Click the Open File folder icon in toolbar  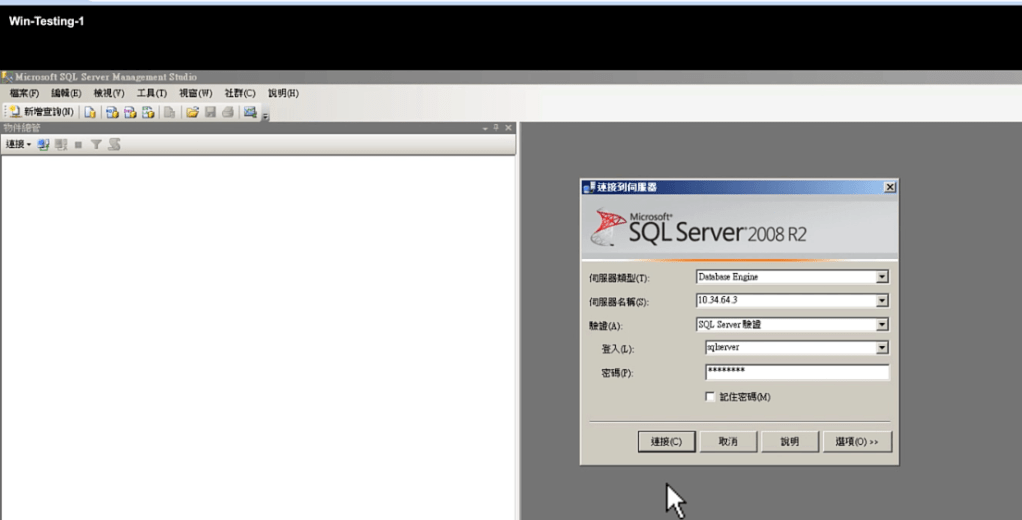pyautogui.click(x=192, y=112)
